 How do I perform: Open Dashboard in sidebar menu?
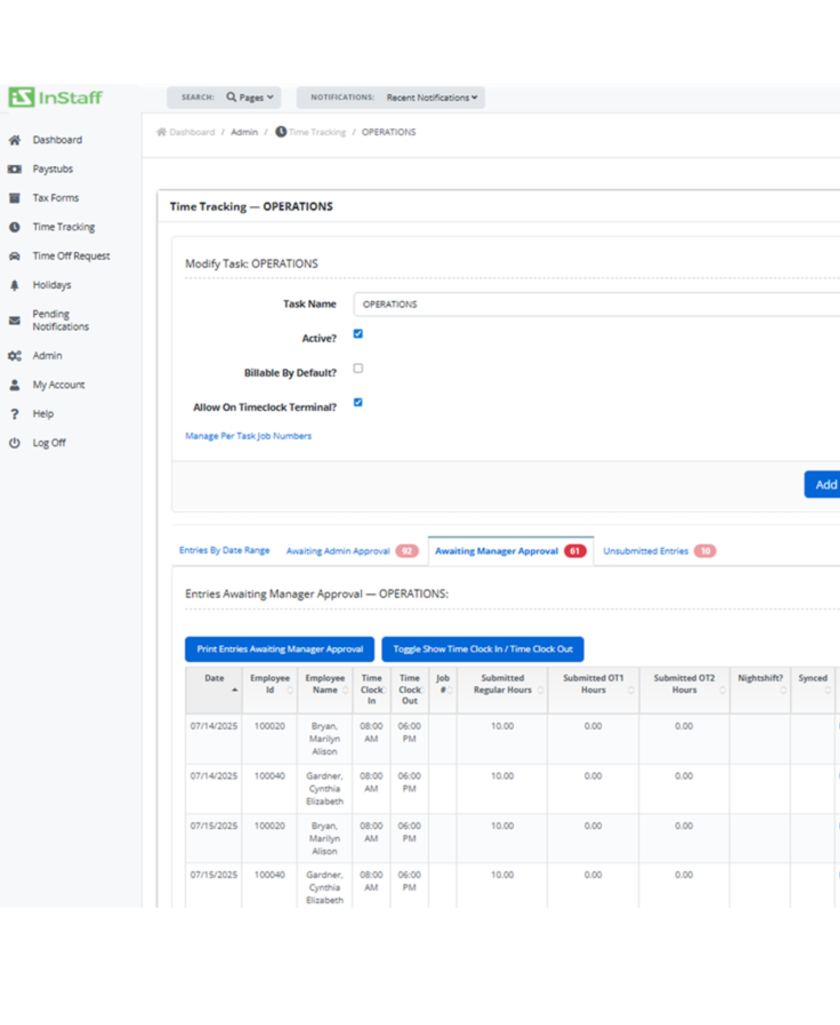point(58,140)
